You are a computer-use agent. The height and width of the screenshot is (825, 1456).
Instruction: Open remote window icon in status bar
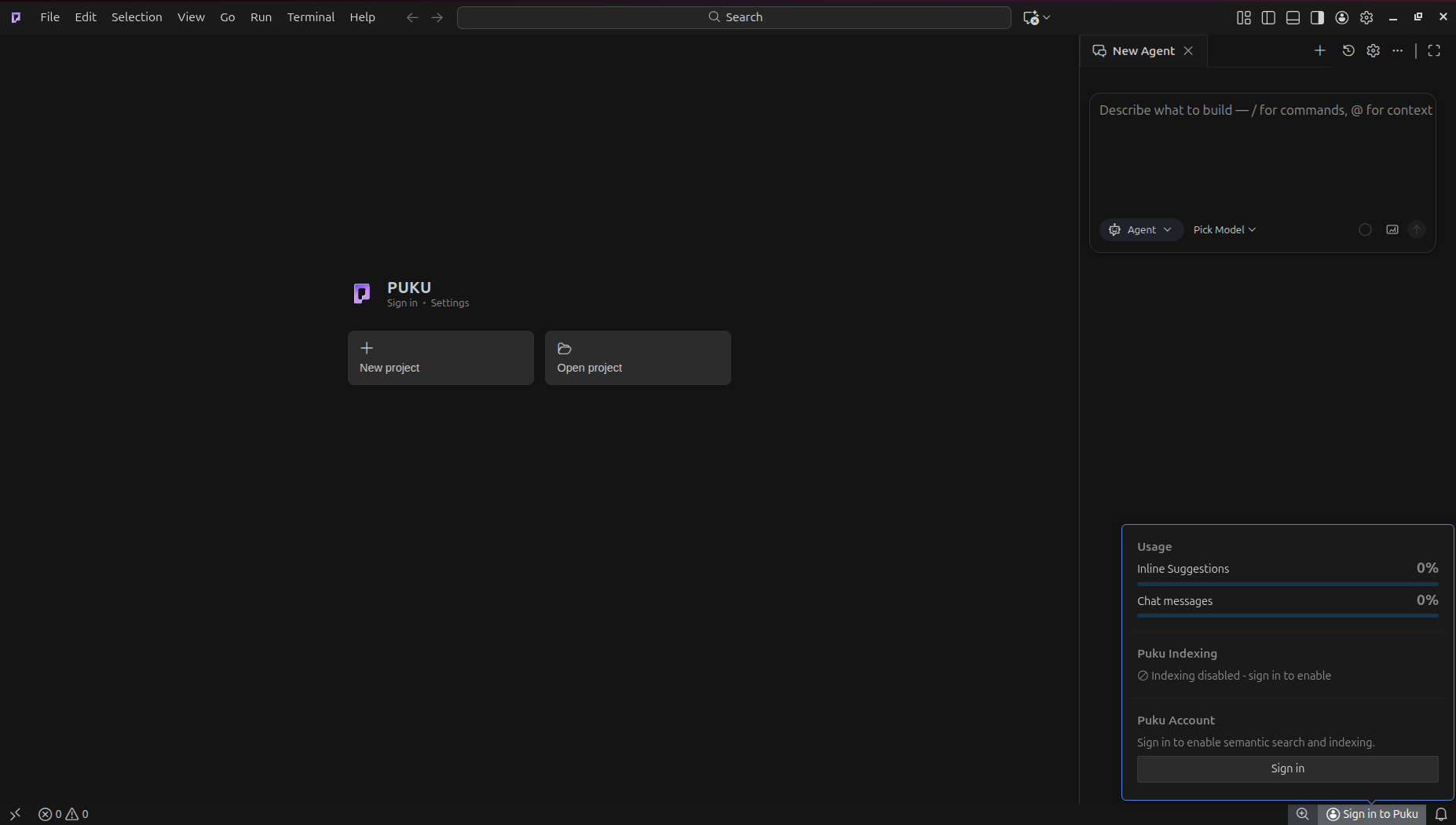[15, 814]
